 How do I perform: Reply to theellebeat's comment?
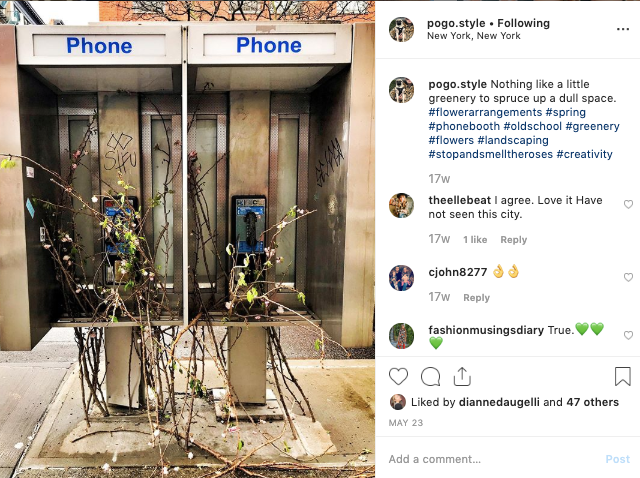(513, 240)
